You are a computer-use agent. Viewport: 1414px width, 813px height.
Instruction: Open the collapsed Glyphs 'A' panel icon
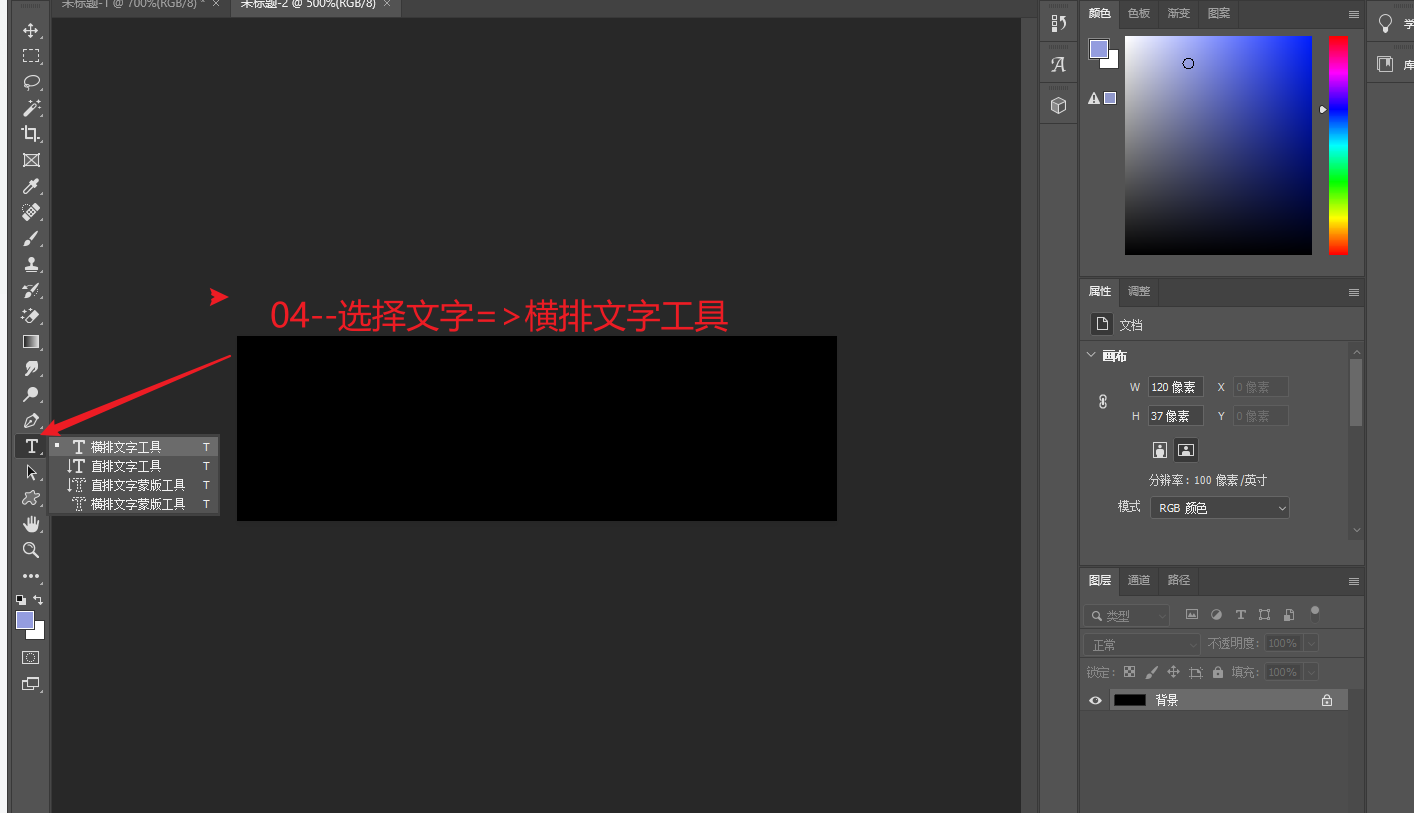pyautogui.click(x=1058, y=65)
